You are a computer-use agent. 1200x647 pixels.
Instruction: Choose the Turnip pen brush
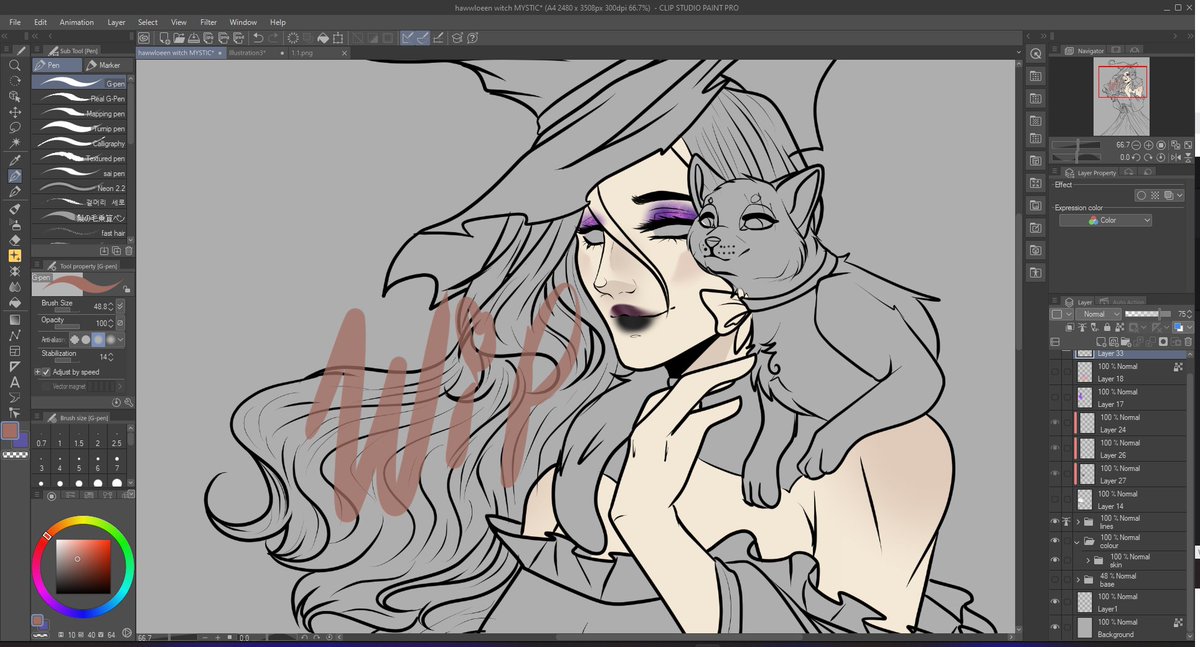[79, 129]
